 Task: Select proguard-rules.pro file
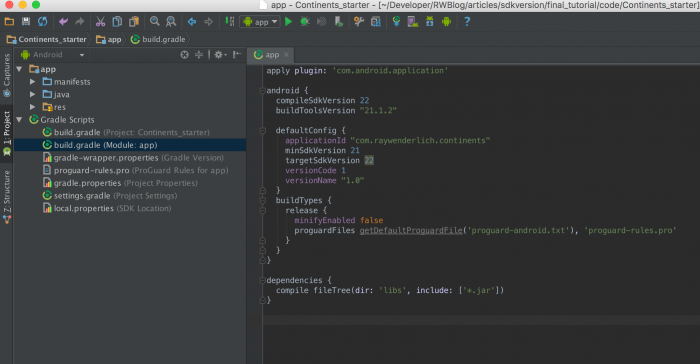click(x=129, y=171)
